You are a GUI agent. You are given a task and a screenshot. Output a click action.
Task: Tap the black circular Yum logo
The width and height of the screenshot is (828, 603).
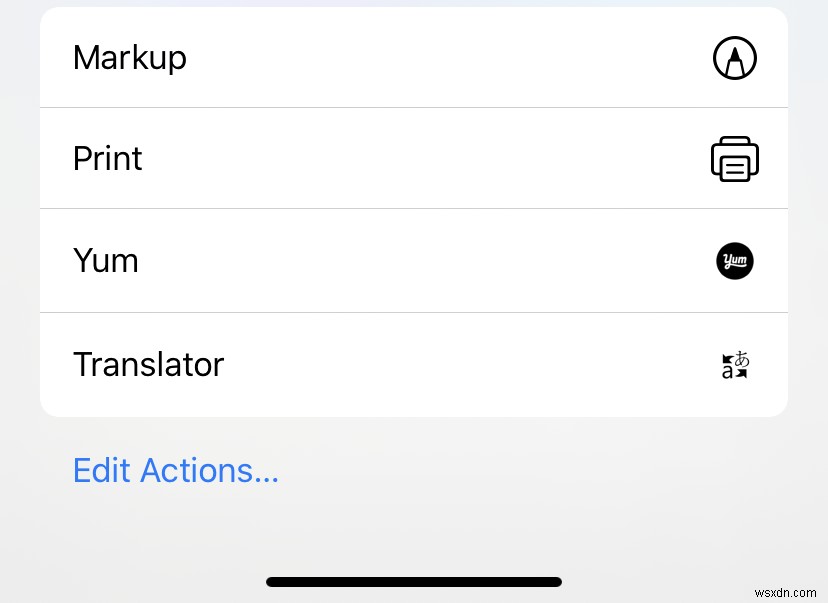pyautogui.click(x=735, y=261)
